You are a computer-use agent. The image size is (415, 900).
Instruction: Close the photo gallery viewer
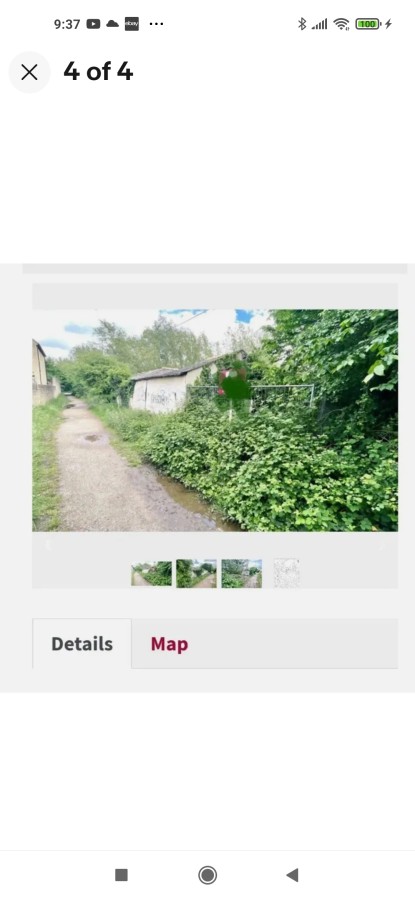29,72
